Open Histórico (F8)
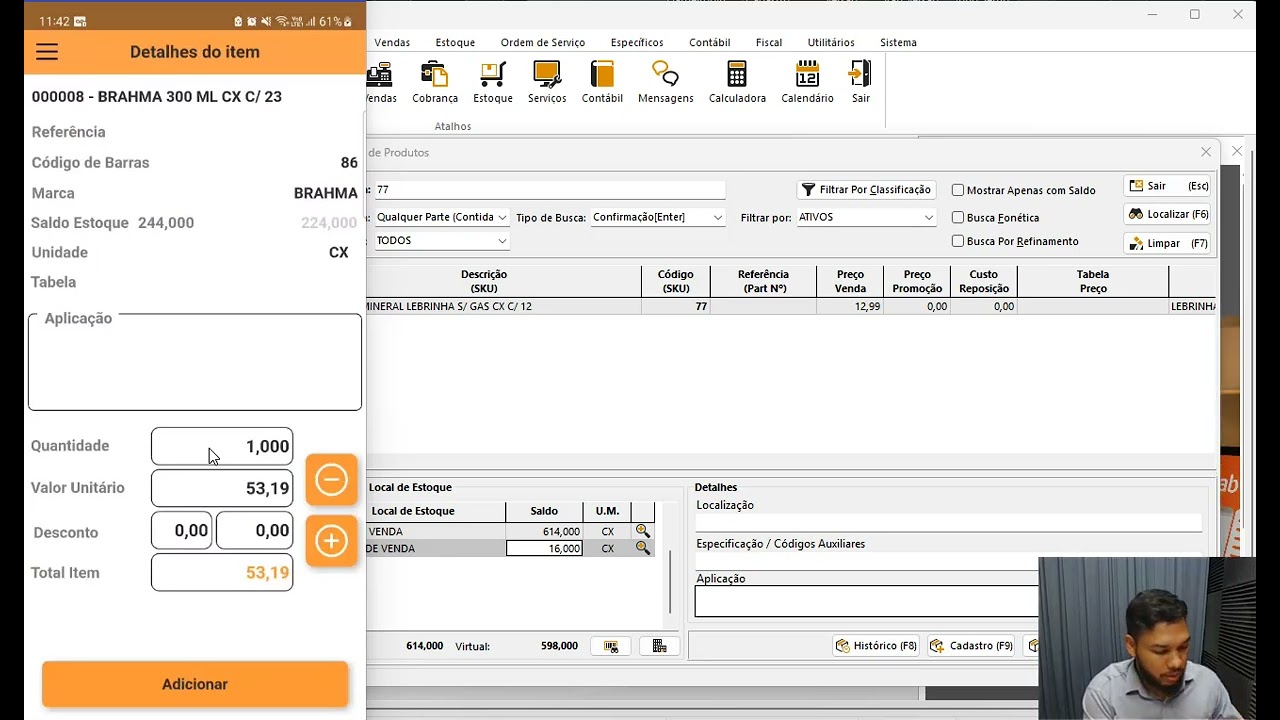This screenshot has height=720, width=1280. [876, 646]
